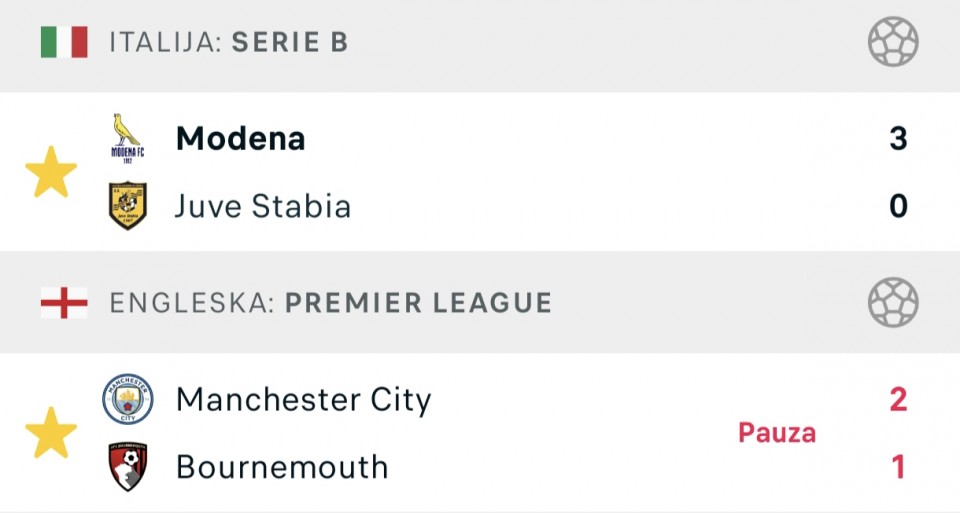Select the Juve Stabia team name
The image size is (960, 513).
pos(263,207)
